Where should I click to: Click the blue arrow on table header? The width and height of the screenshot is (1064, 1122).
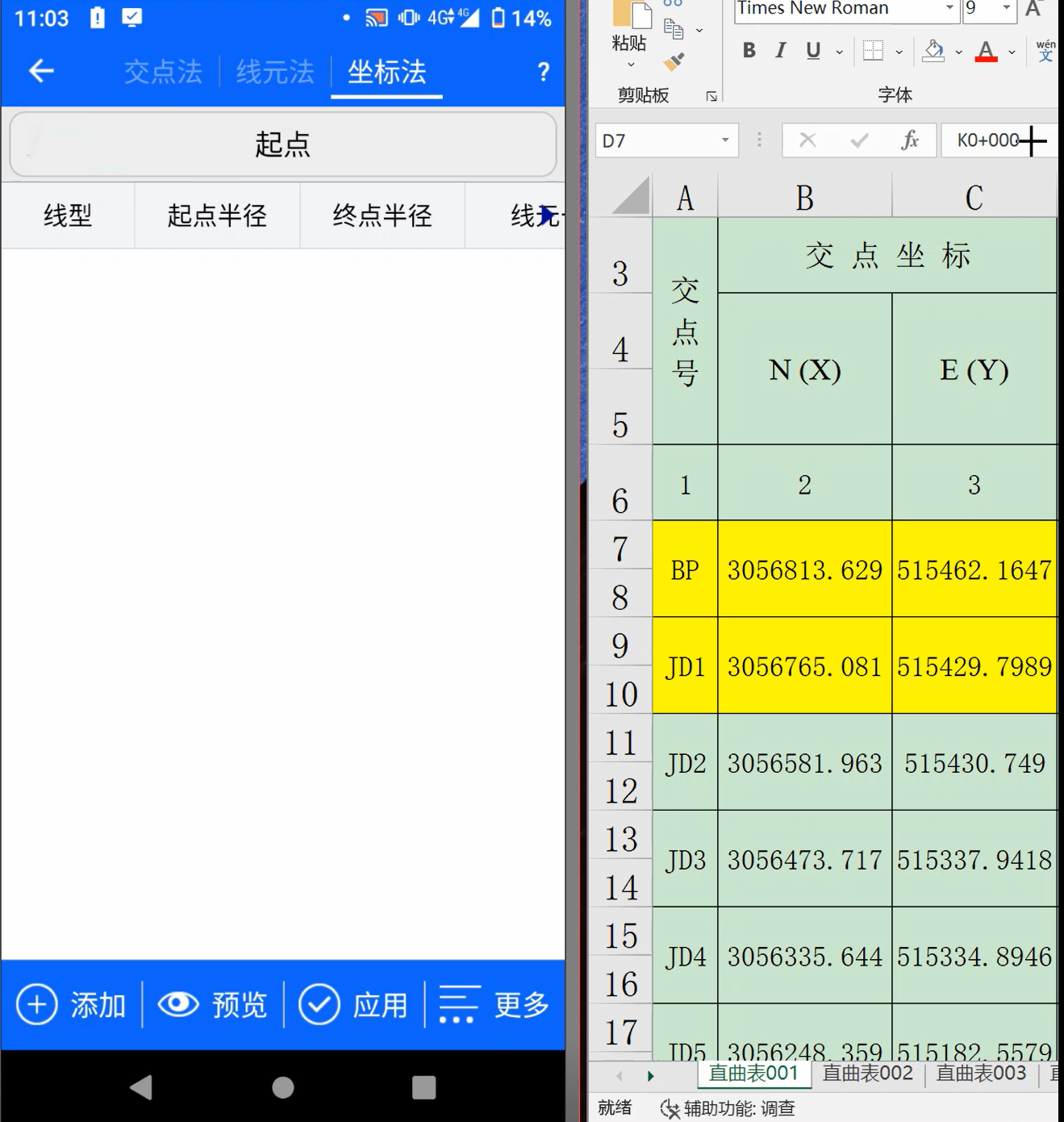pos(549,215)
